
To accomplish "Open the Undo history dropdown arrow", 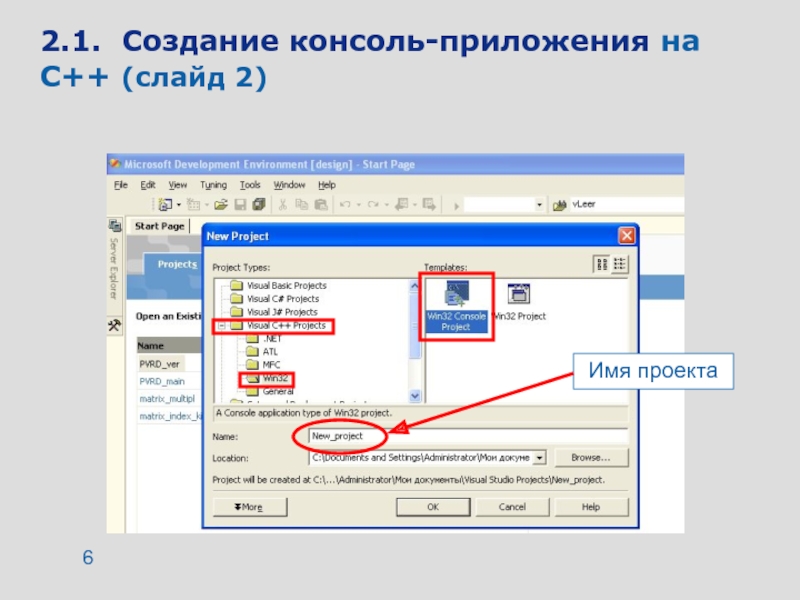I will (359, 205).
